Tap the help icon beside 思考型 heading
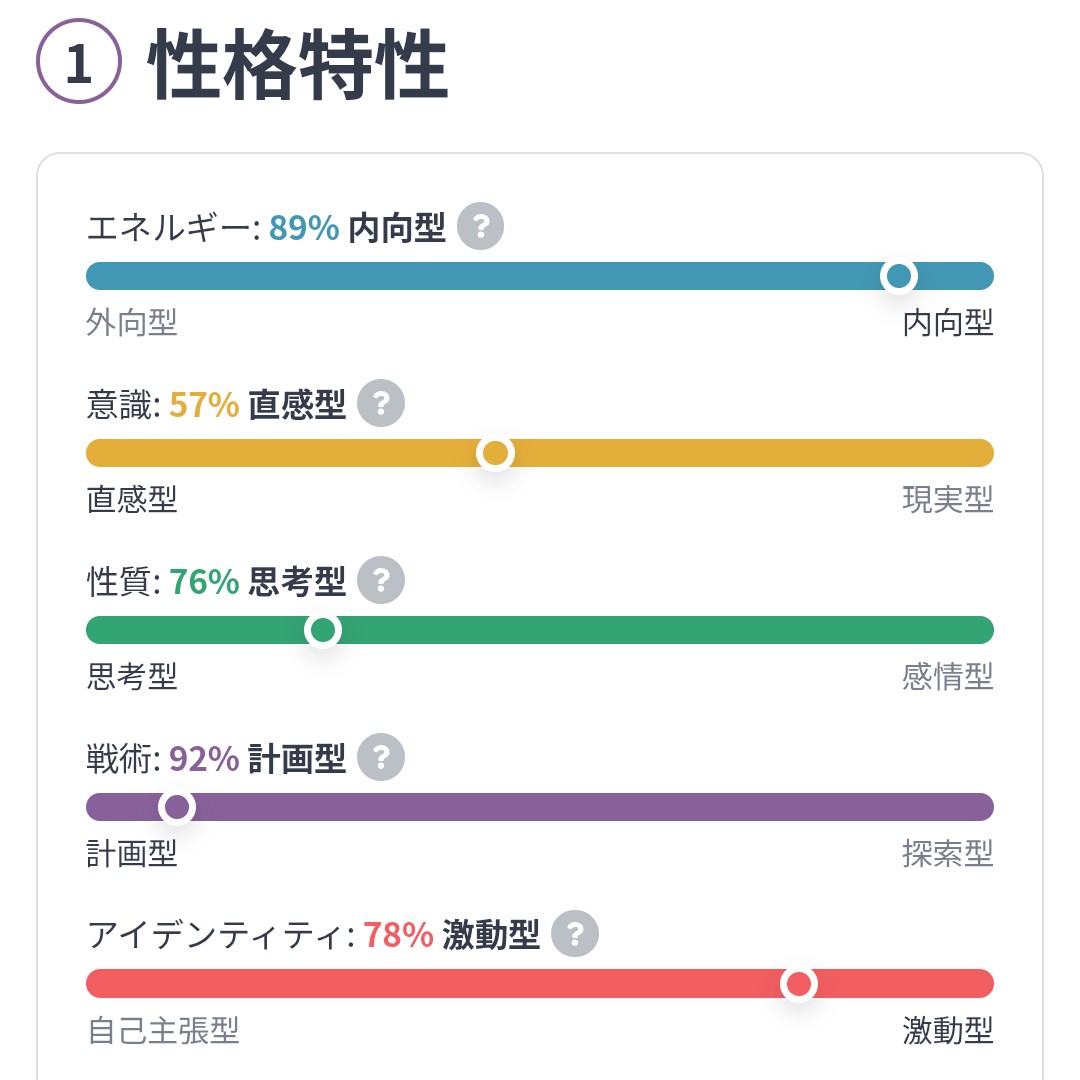The height and width of the screenshot is (1080, 1080). pyautogui.click(x=381, y=580)
